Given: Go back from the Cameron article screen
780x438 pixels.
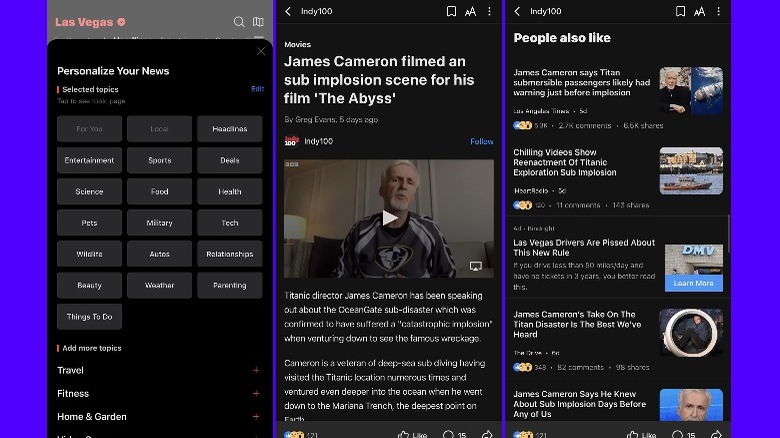Looking at the screenshot, I should click(x=288, y=11).
